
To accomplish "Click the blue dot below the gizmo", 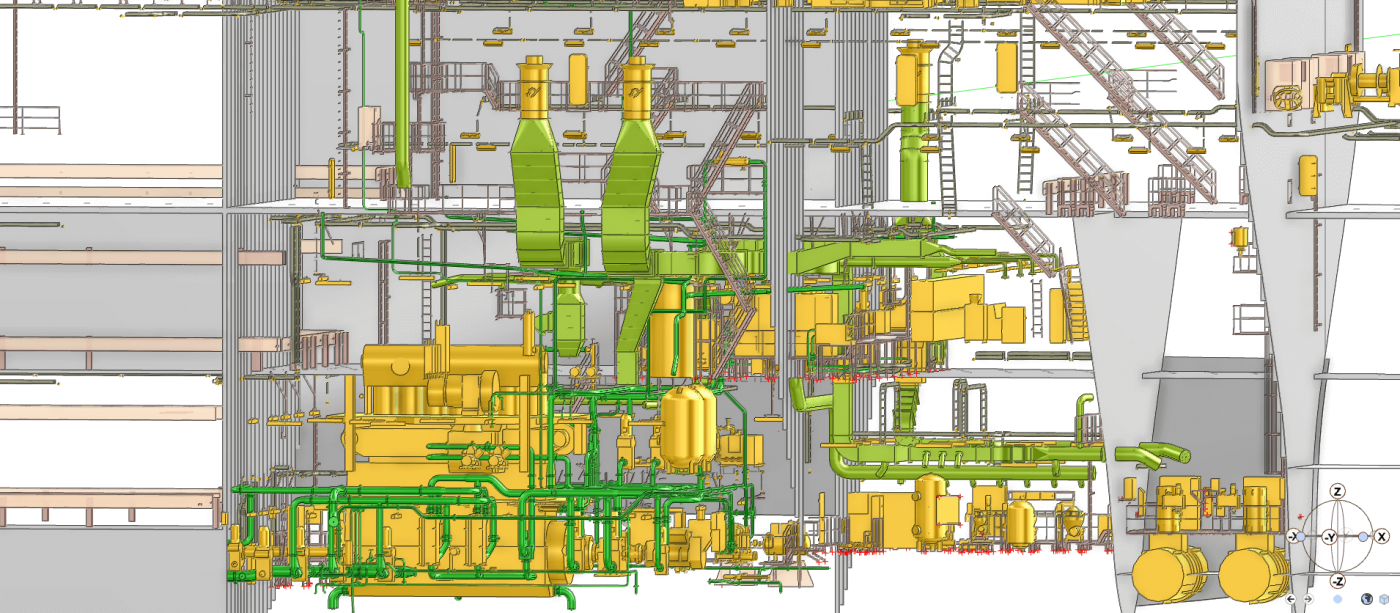I will coord(1337,599).
